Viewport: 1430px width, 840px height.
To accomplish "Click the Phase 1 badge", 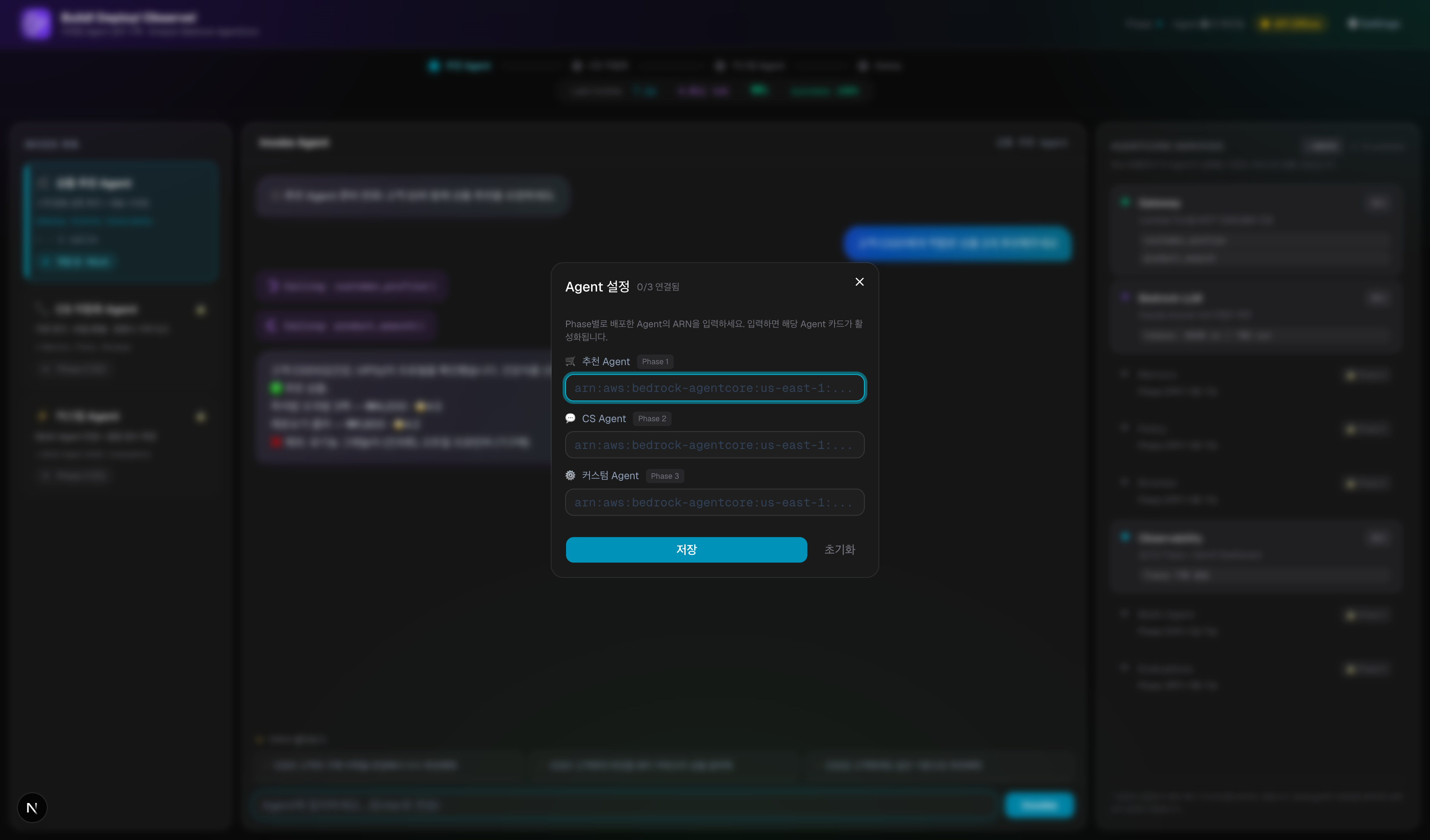I will [x=655, y=362].
